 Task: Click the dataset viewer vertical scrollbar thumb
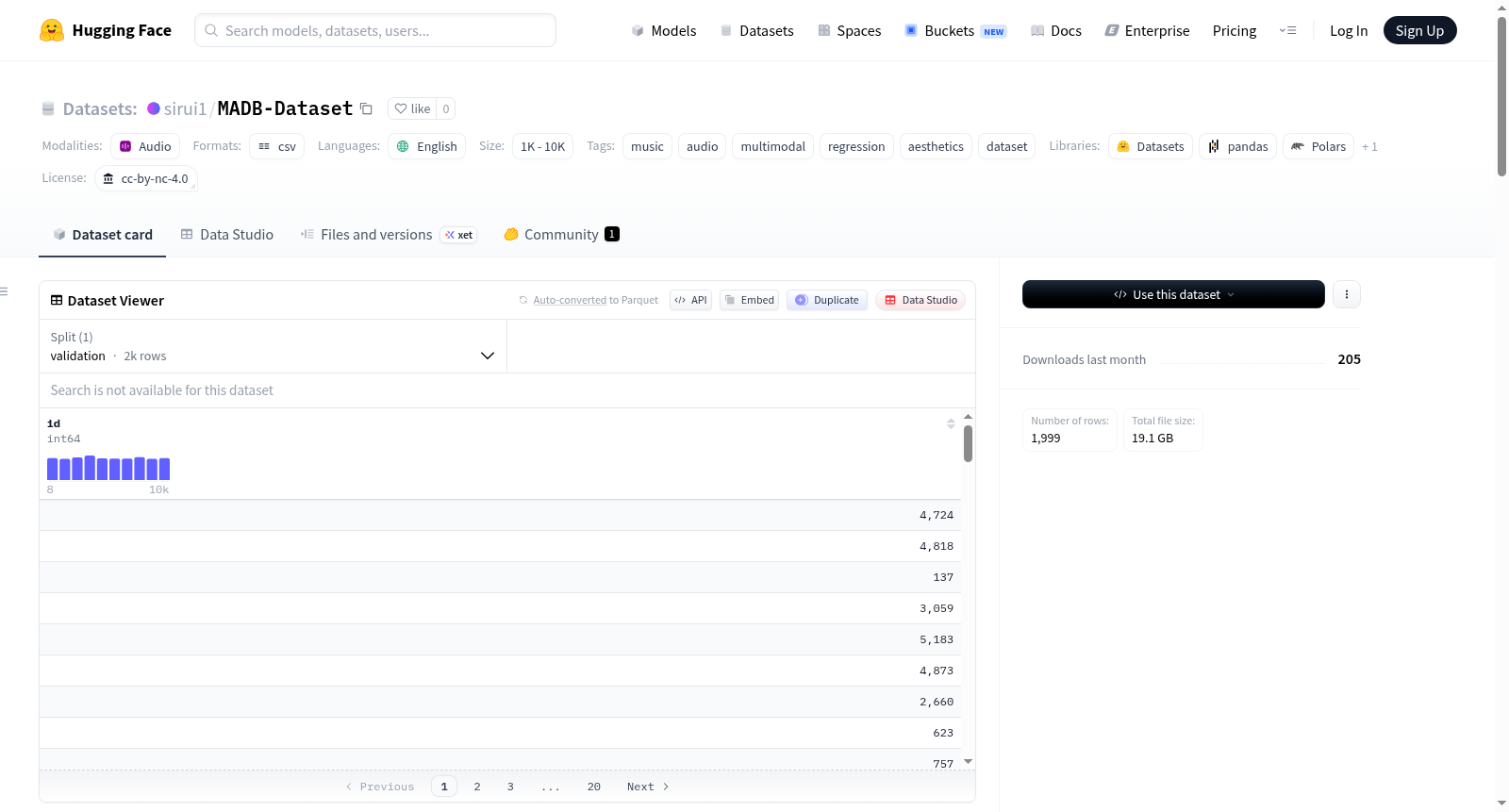(x=968, y=443)
